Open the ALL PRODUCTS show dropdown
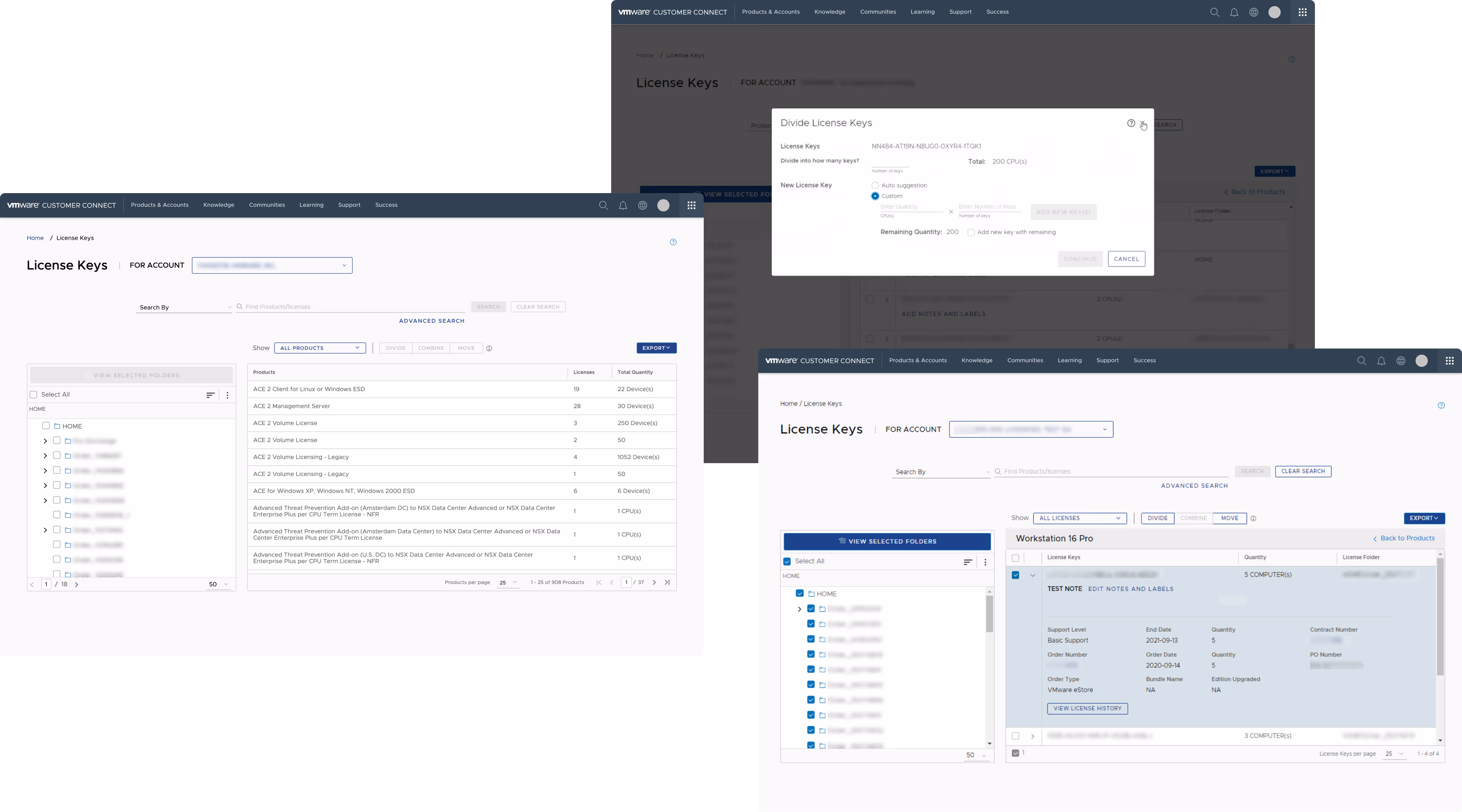This screenshot has height=812, width=1462. (320, 348)
